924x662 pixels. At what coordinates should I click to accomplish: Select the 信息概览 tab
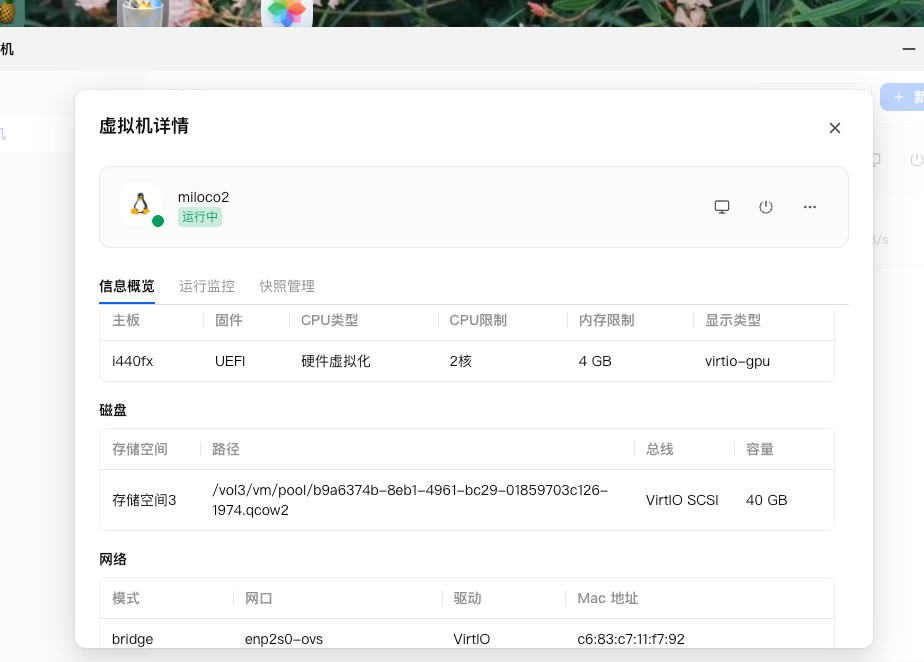[x=127, y=286]
